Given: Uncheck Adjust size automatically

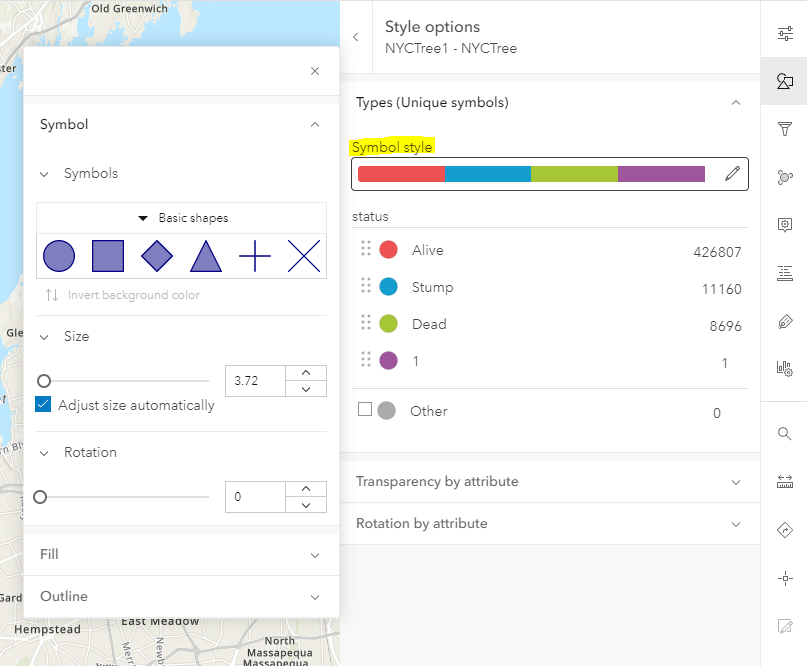Looking at the screenshot, I should (42, 405).
